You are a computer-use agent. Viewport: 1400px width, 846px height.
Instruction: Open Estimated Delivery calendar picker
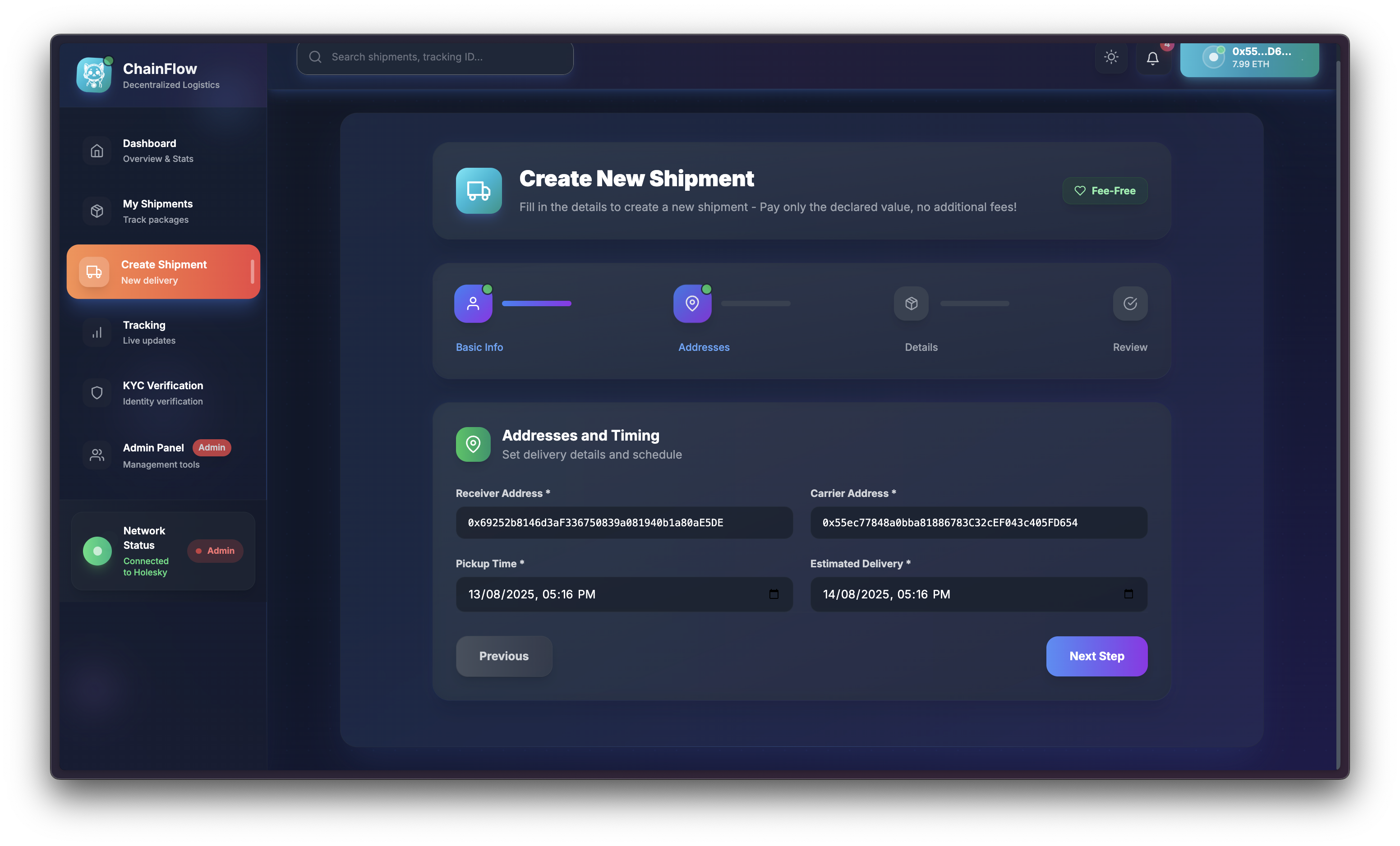(1128, 594)
